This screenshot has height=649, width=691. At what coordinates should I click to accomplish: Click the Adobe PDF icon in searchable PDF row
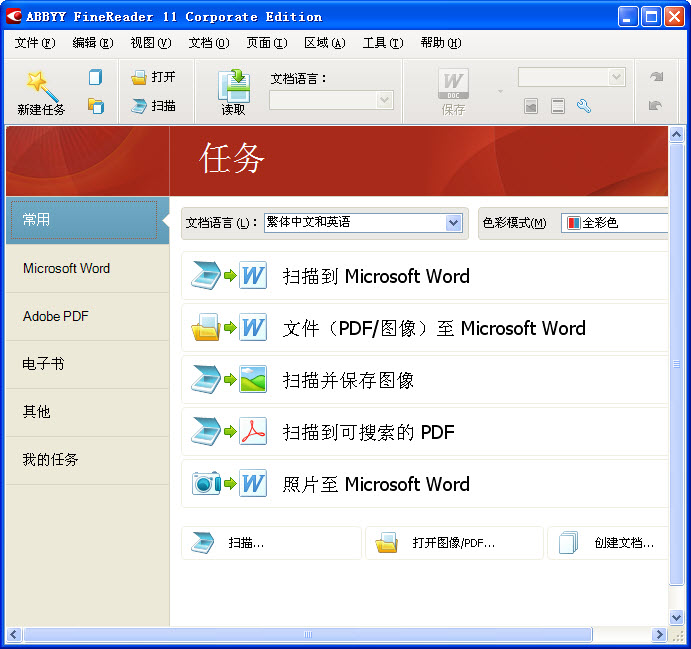pyautogui.click(x=253, y=431)
